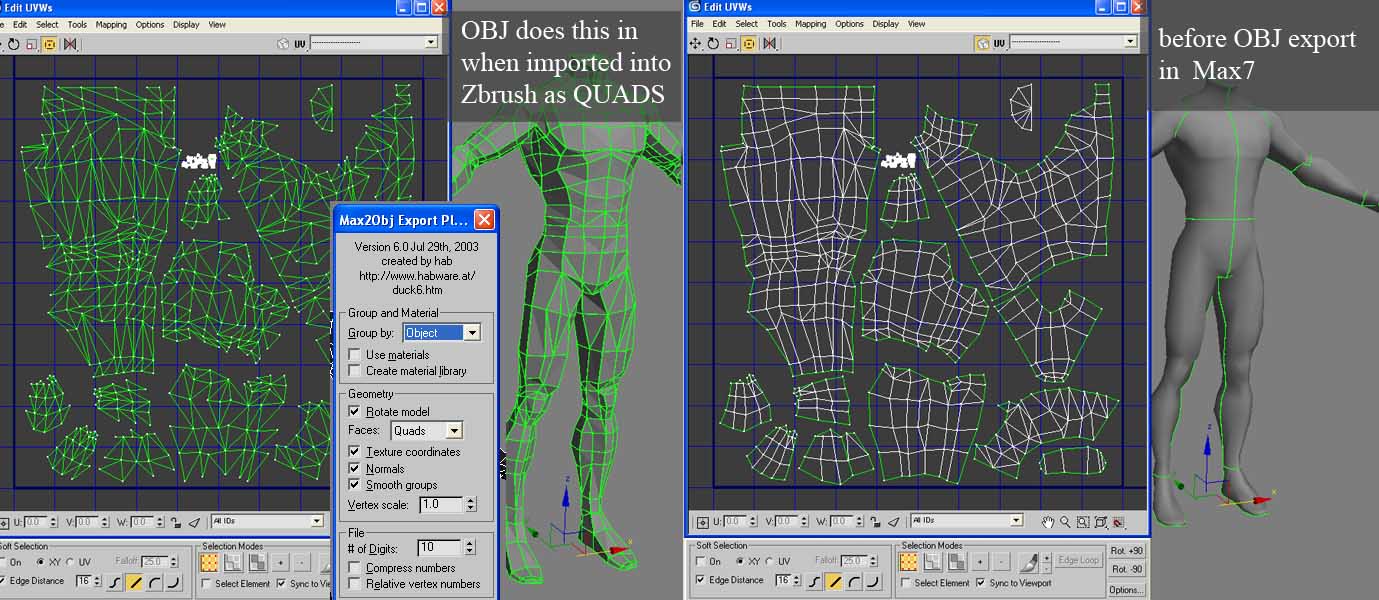The height and width of the screenshot is (600, 1379).
Task: Click Zoom Extents tool in right window
Action: pyautogui.click(x=1100, y=522)
